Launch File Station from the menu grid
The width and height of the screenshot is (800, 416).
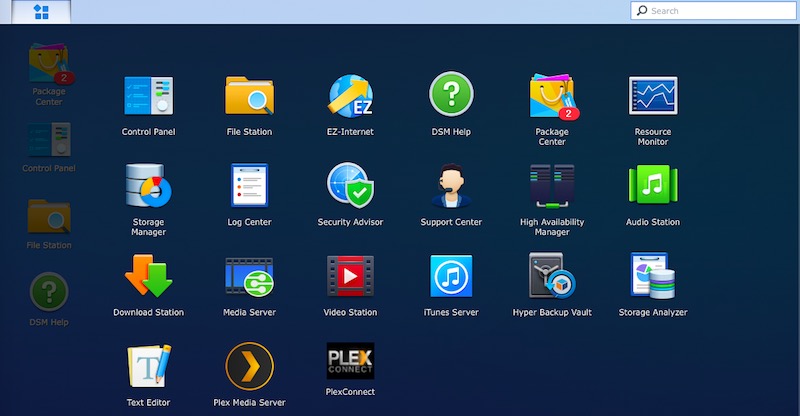click(x=249, y=95)
